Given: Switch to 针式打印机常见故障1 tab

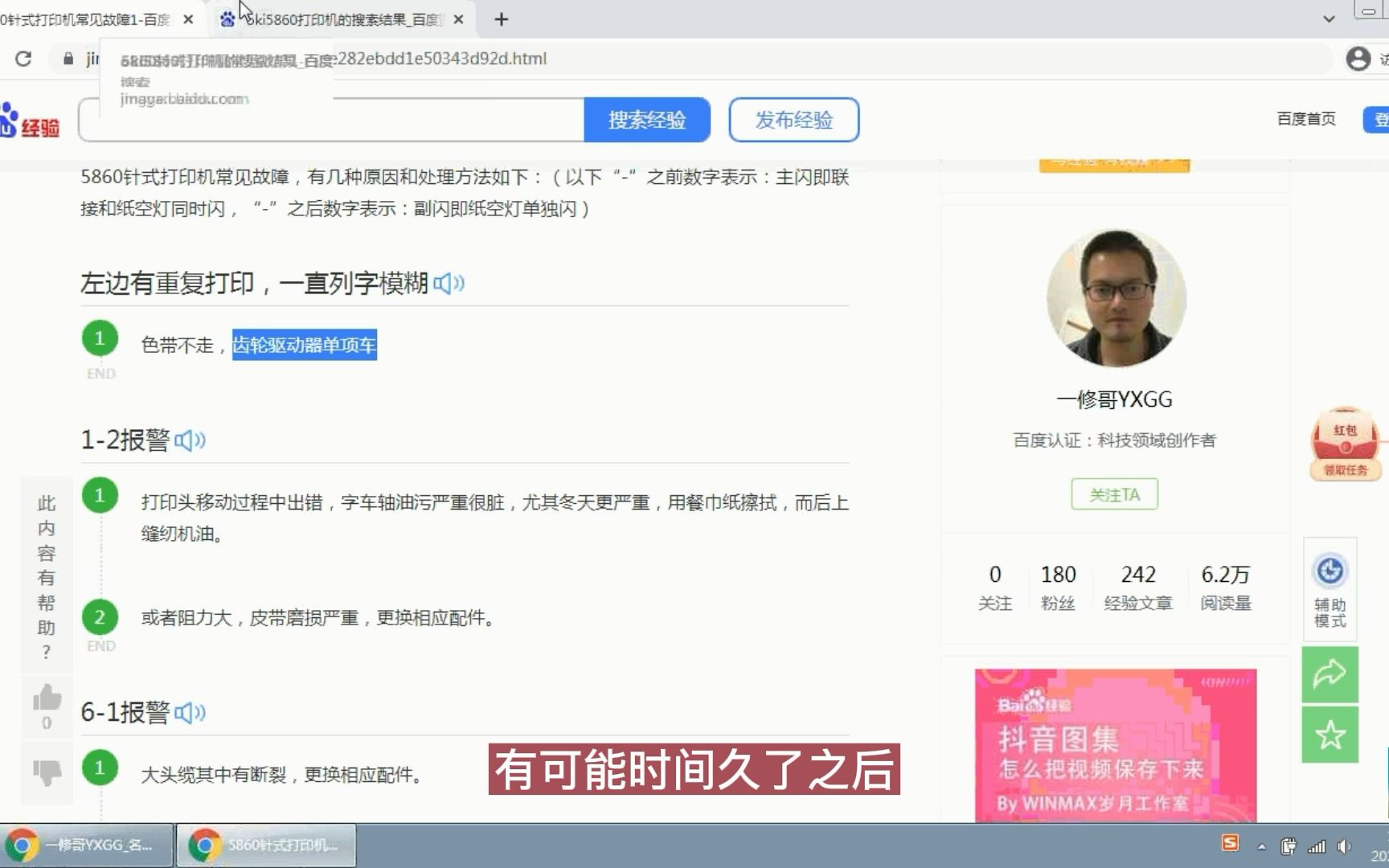Looking at the screenshot, I should 85,19.
